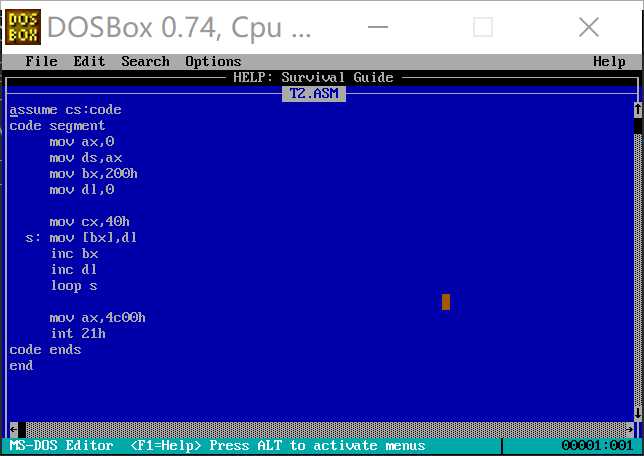Minimize the DOSBox window
This screenshot has height=456, width=644.
(378, 28)
